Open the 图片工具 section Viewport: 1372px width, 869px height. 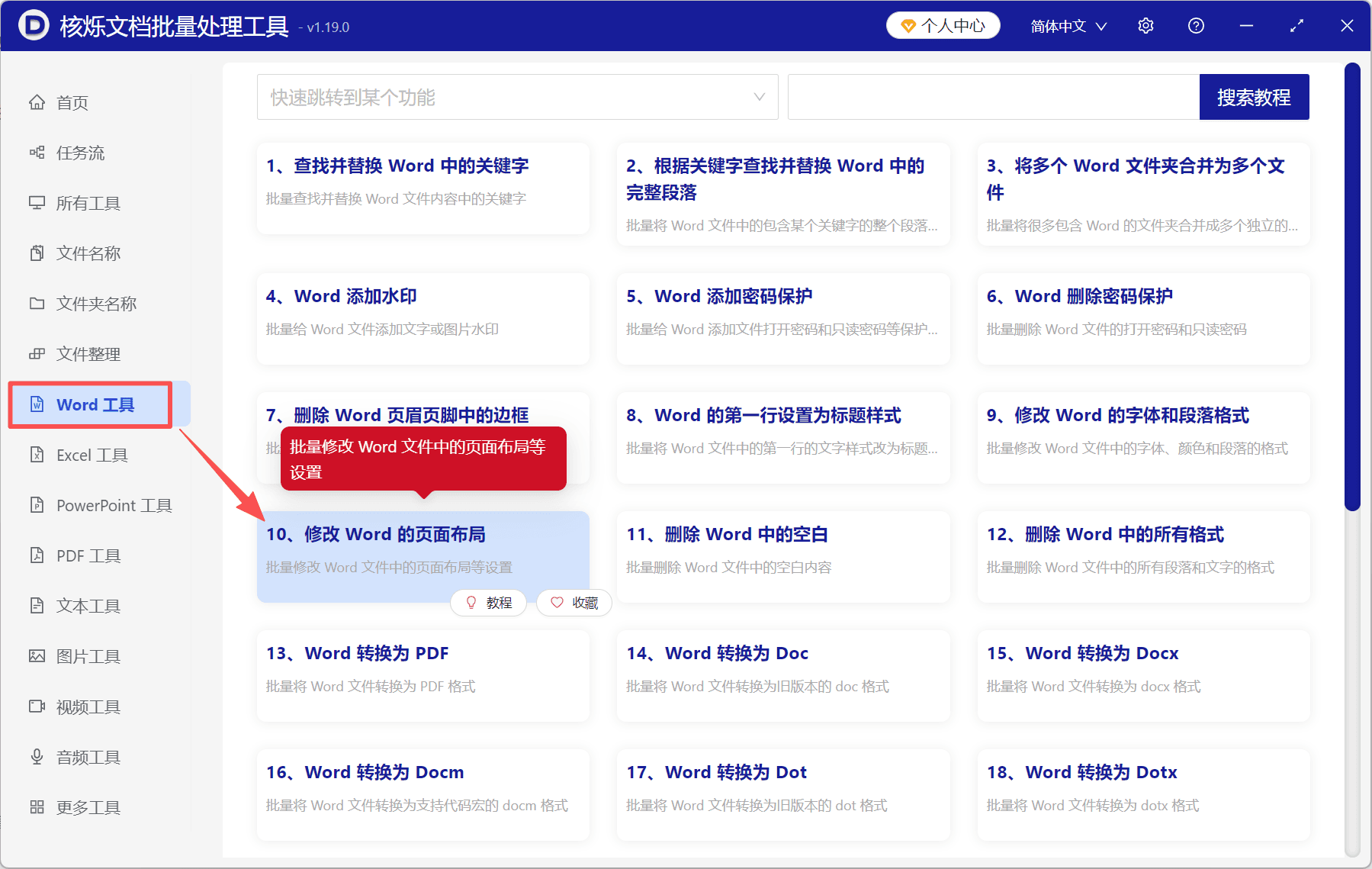click(x=87, y=655)
